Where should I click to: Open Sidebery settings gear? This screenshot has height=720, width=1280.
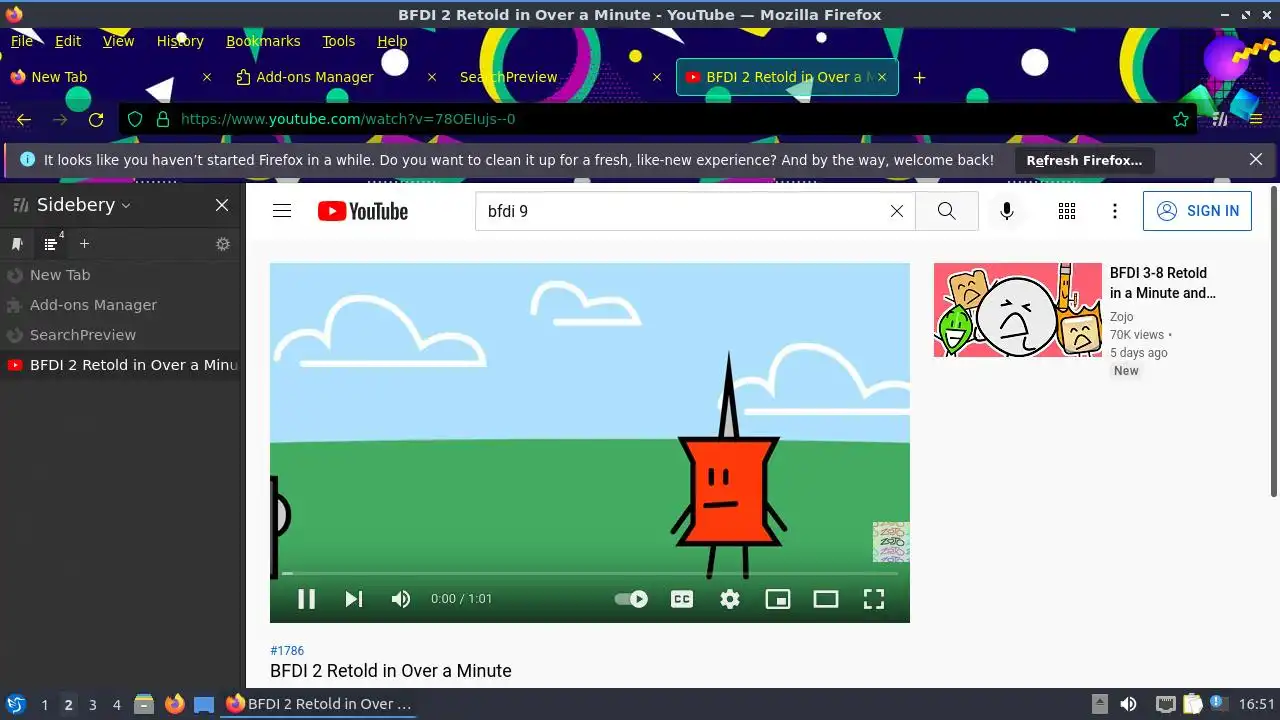(x=223, y=244)
